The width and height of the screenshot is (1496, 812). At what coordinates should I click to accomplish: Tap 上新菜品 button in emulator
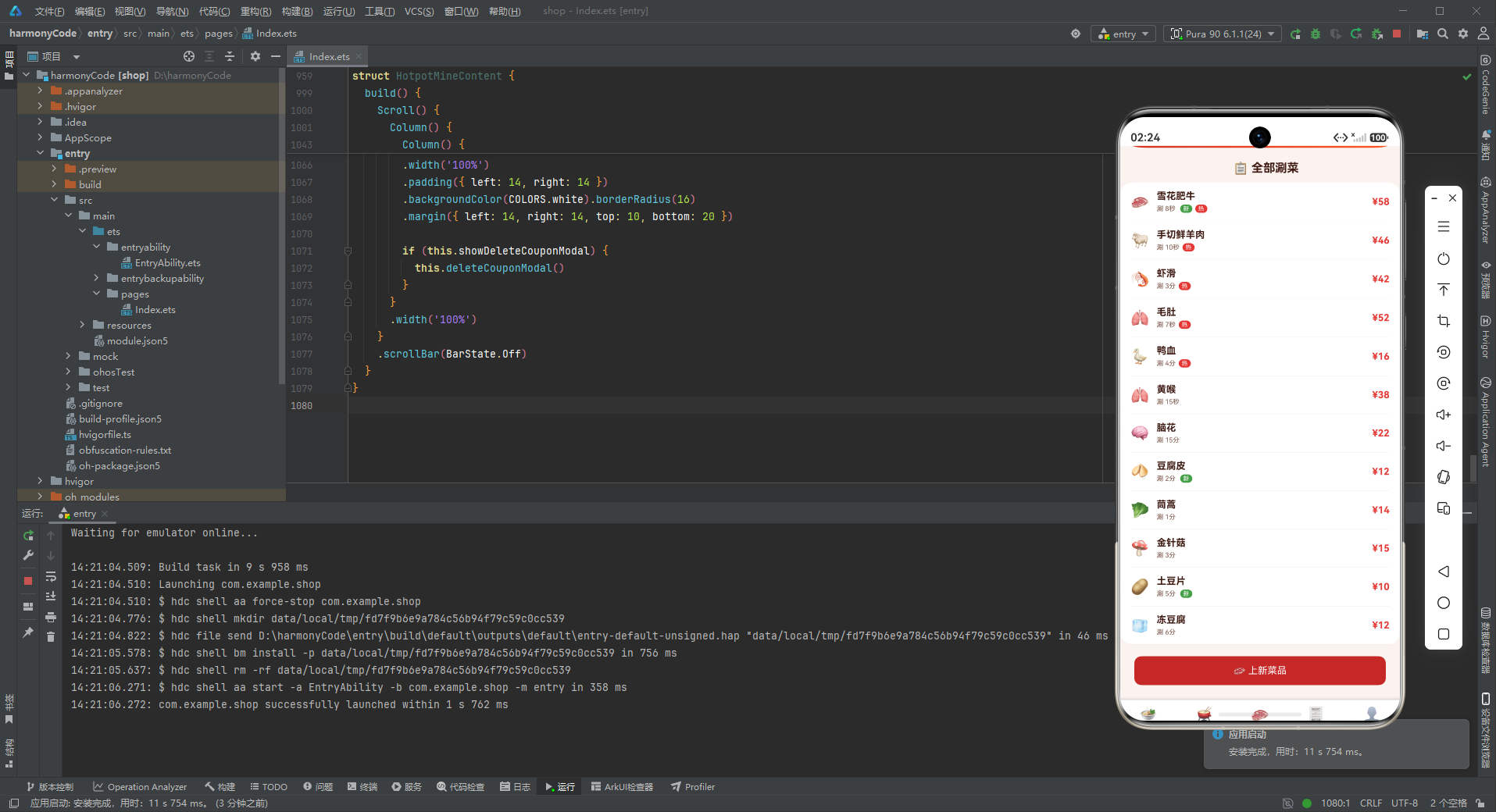pyautogui.click(x=1259, y=671)
